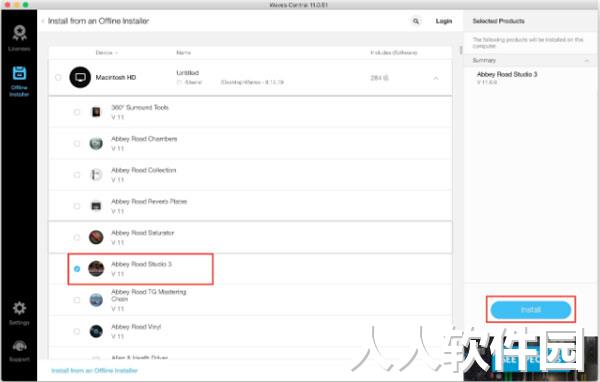
Task: Check the 360° Surround Tools checkbox
Action: point(77,112)
